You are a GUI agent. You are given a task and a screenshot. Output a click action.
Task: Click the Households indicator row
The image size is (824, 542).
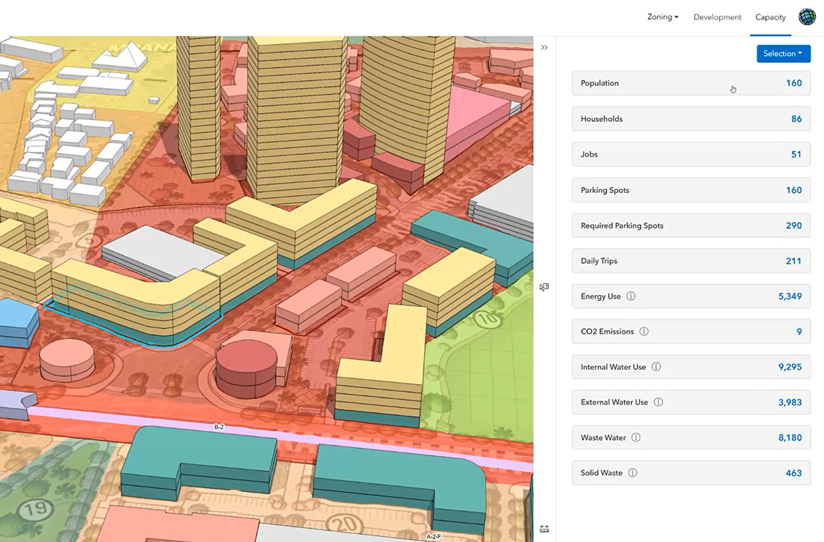click(691, 119)
